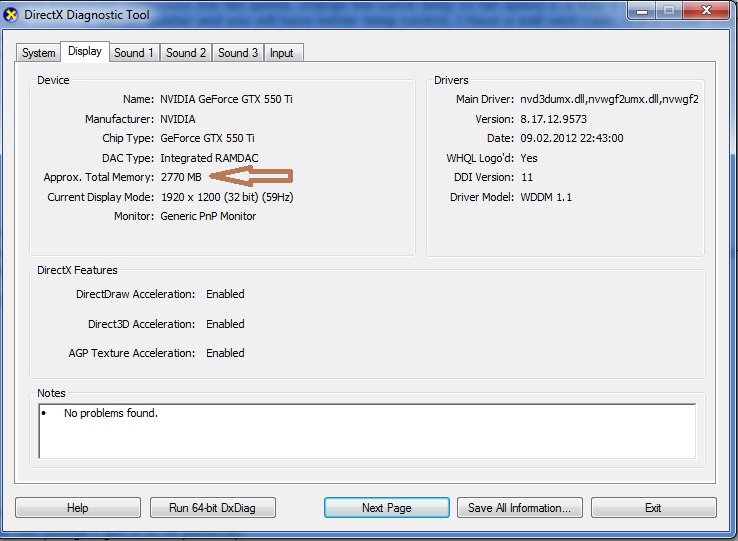Image resolution: width=738 pixels, height=541 pixels.
Task: Switch to the Input tab
Action: tap(283, 53)
